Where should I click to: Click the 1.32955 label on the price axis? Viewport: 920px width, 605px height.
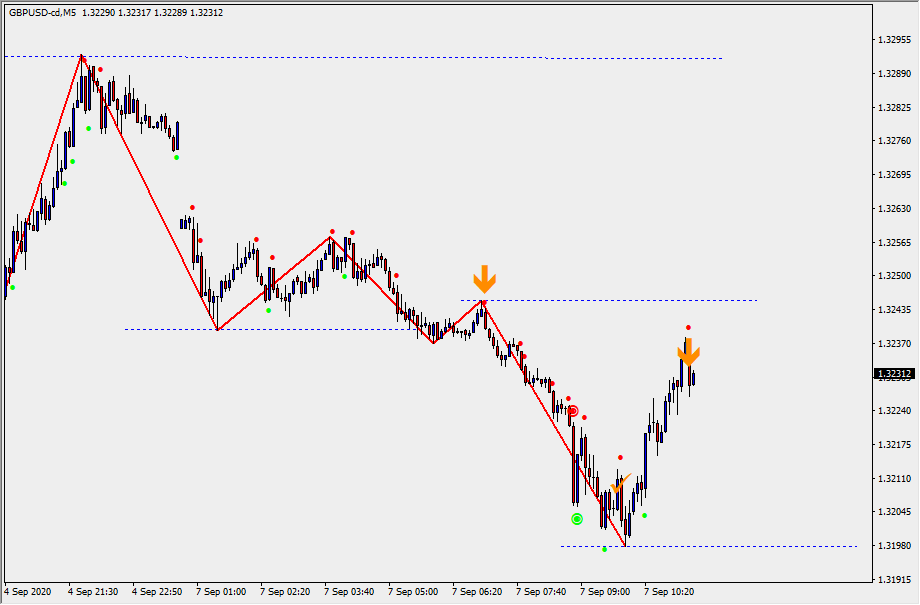[x=893, y=41]
